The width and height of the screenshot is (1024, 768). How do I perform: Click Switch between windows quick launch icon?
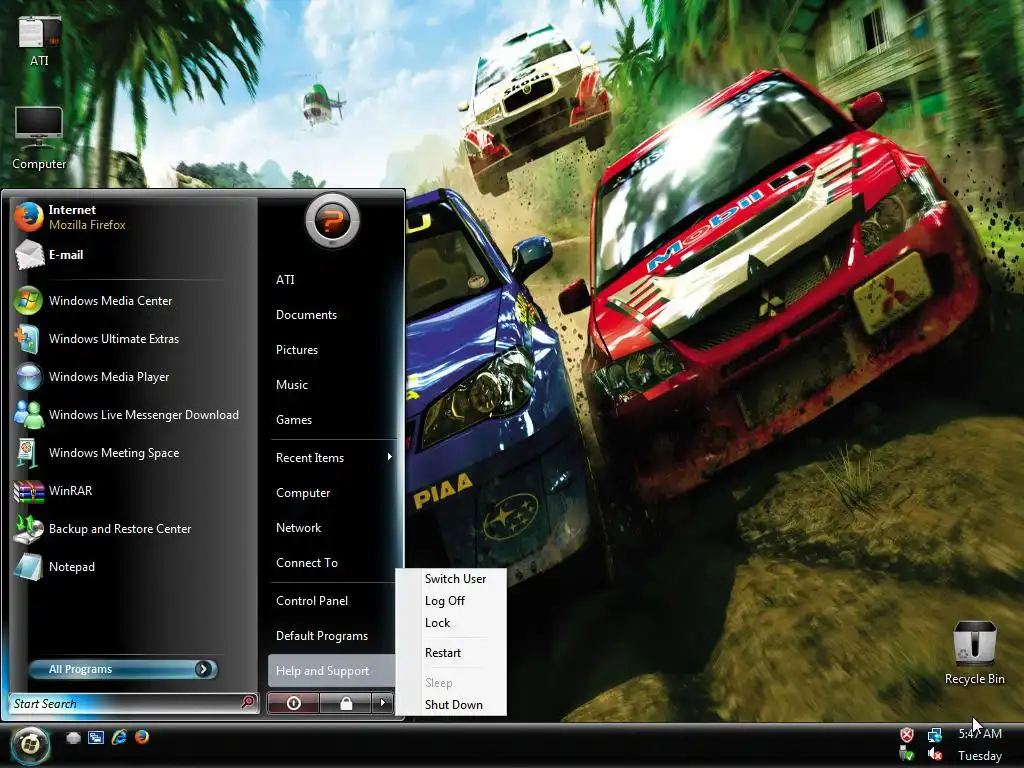(x=96, y=737)
